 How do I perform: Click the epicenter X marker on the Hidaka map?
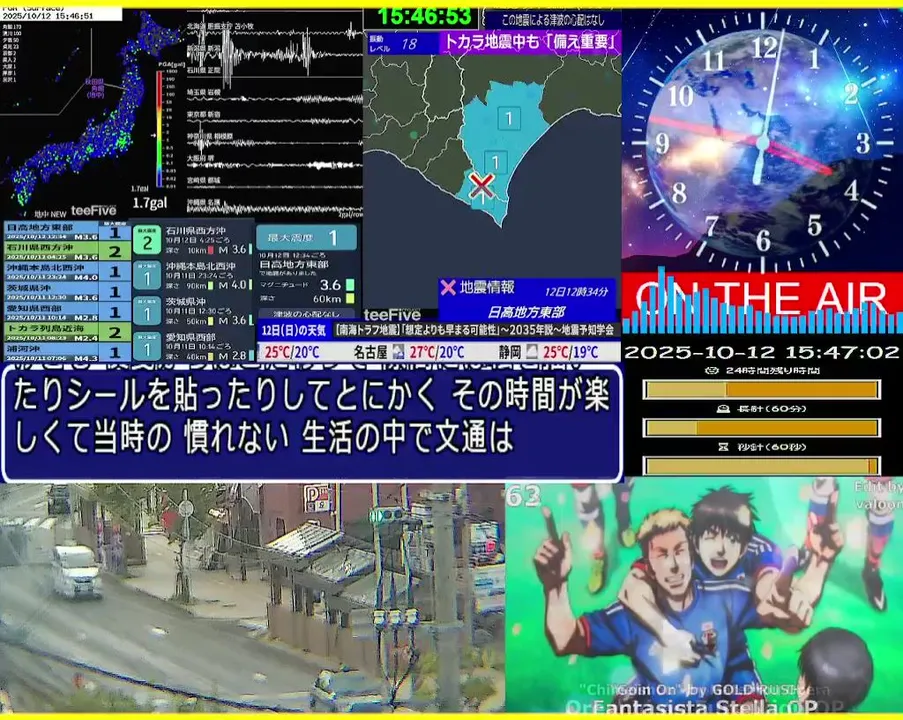pyautogui.click(x=481, y=185)
